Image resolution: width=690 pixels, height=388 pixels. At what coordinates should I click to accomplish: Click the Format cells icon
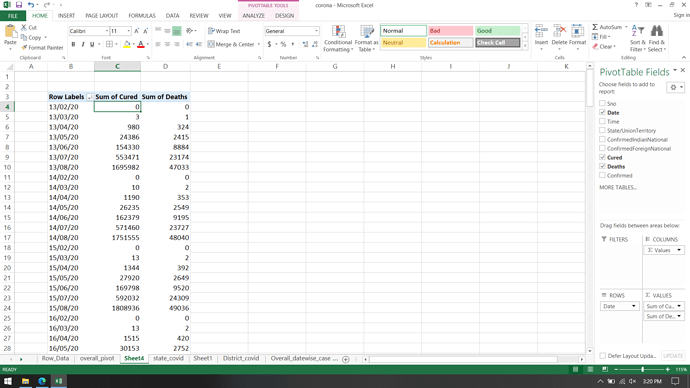[577, 32]
